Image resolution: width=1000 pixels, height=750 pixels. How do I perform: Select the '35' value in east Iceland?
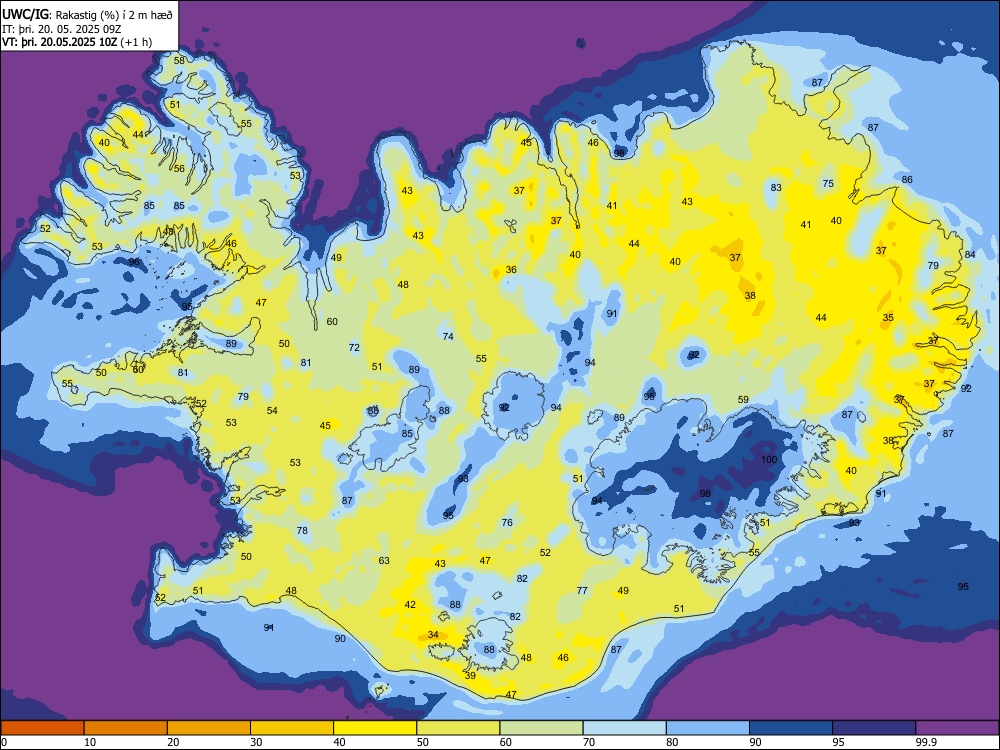tap(888, 317)
